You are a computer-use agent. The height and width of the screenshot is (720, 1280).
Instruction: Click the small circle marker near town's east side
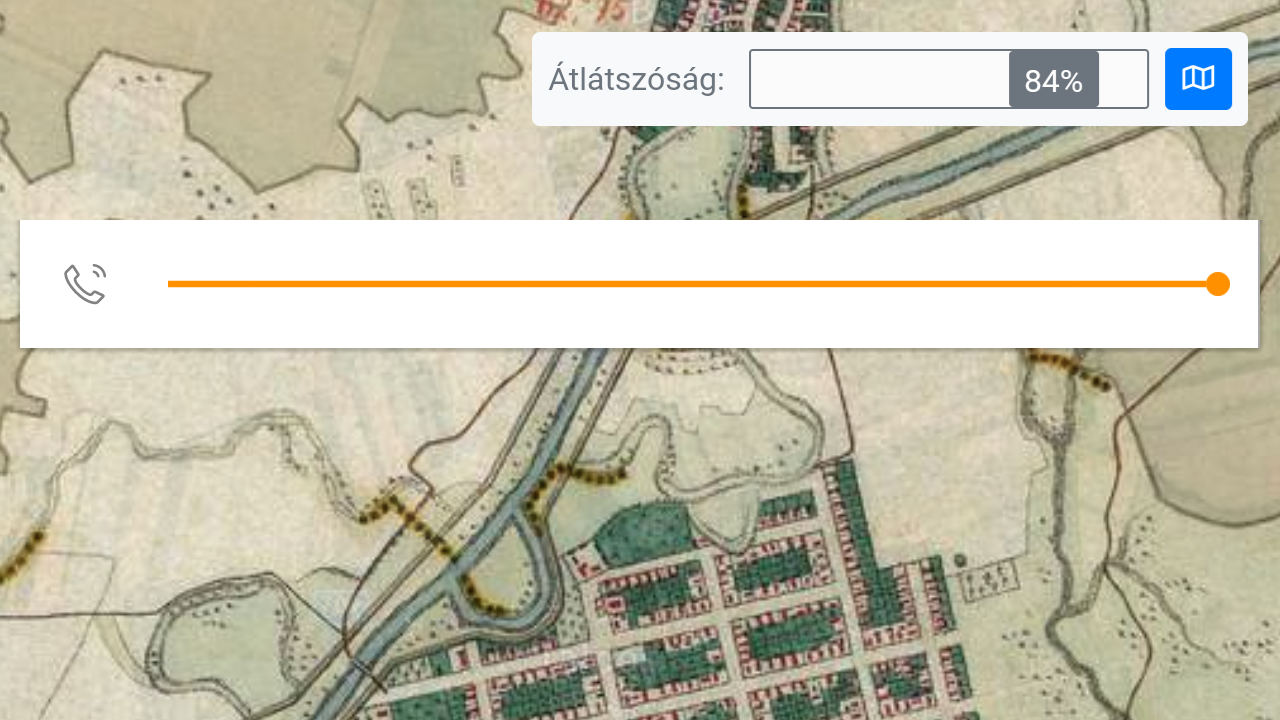(960, 561)
